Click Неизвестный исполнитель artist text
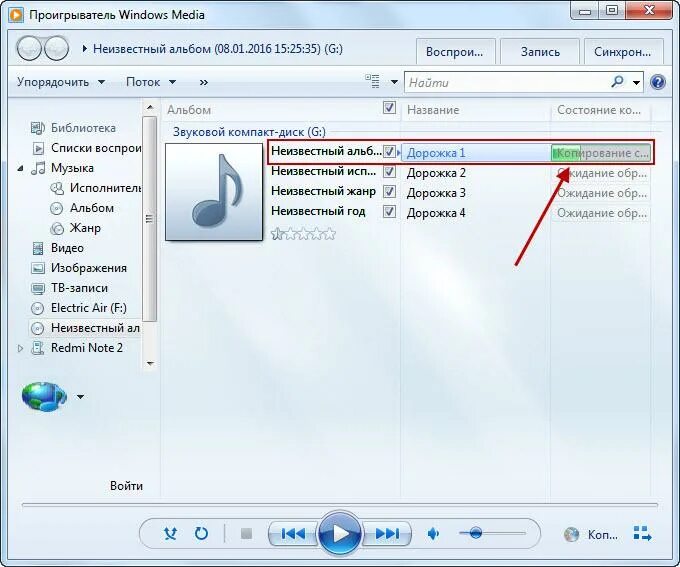 [x=324, y=171]
